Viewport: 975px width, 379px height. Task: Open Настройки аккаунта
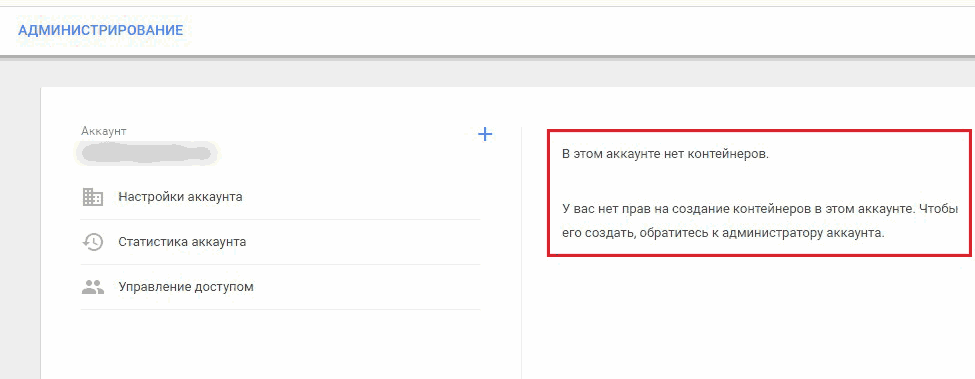pyautogui.click(x=180, y=197)
